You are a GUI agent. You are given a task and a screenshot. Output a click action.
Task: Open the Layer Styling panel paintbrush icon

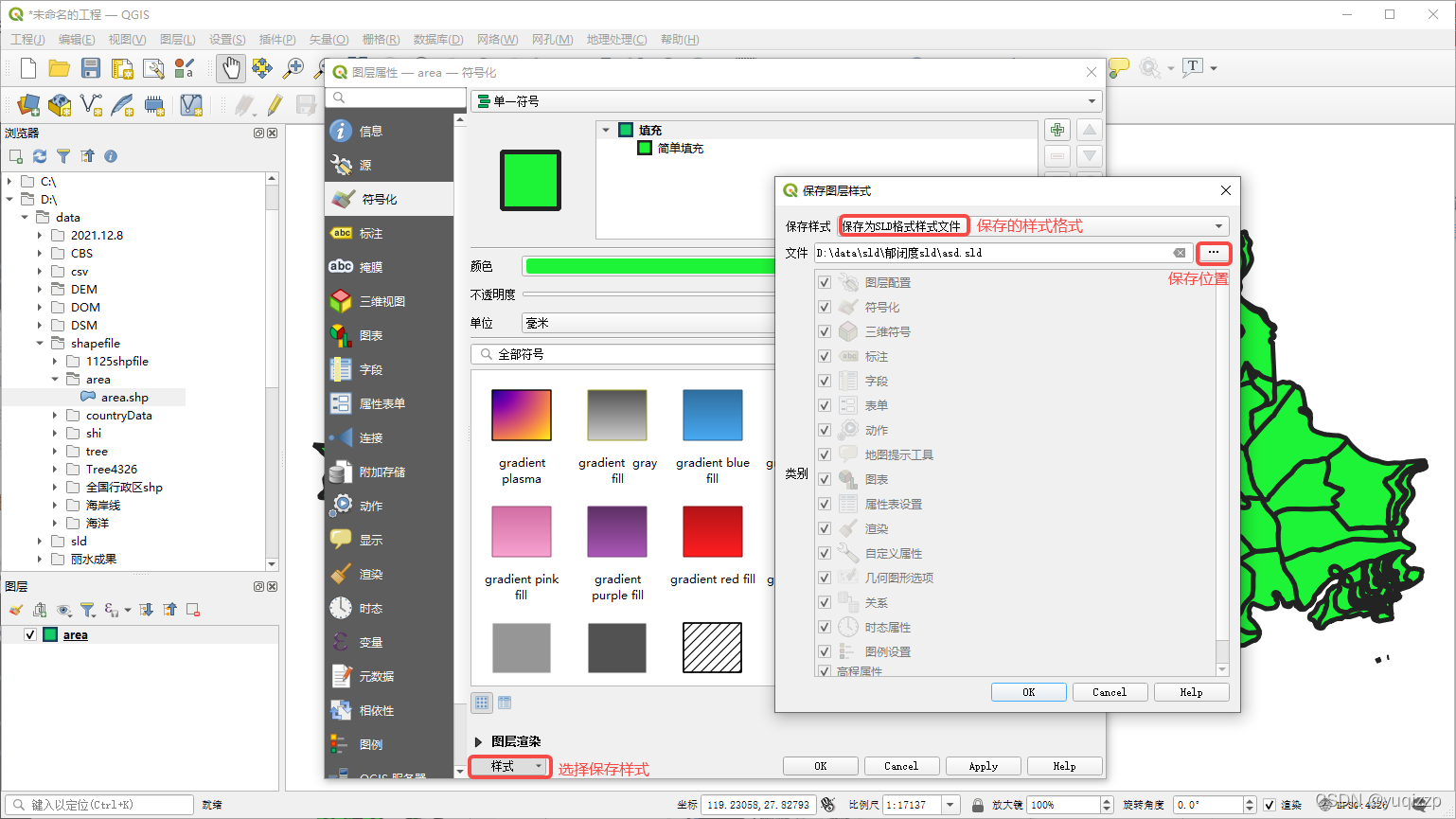[14, 610]
